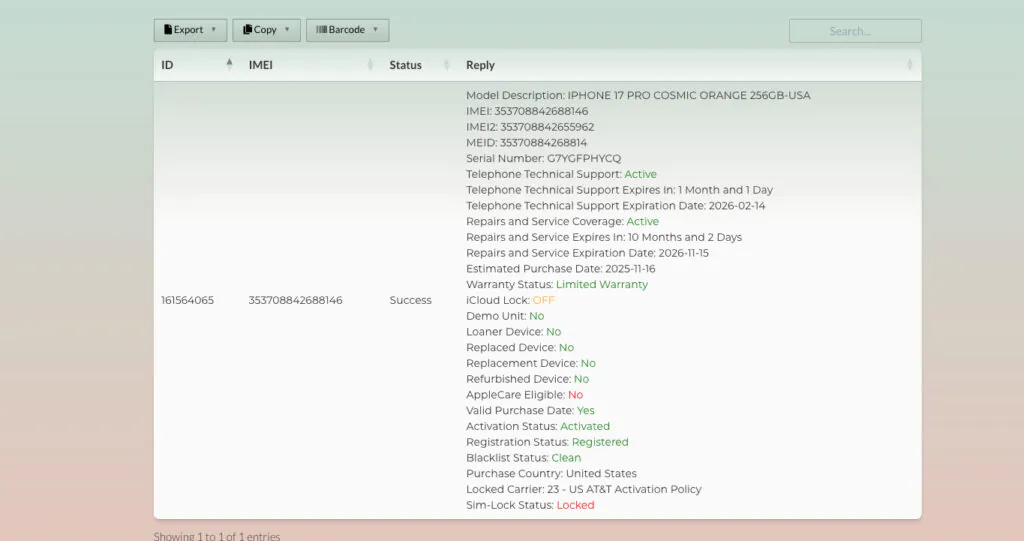Click the Telephone Technical Support Active line
The width and height of the screenshot is (1024, 541).
pyautogui.click(x=561, y=174)
